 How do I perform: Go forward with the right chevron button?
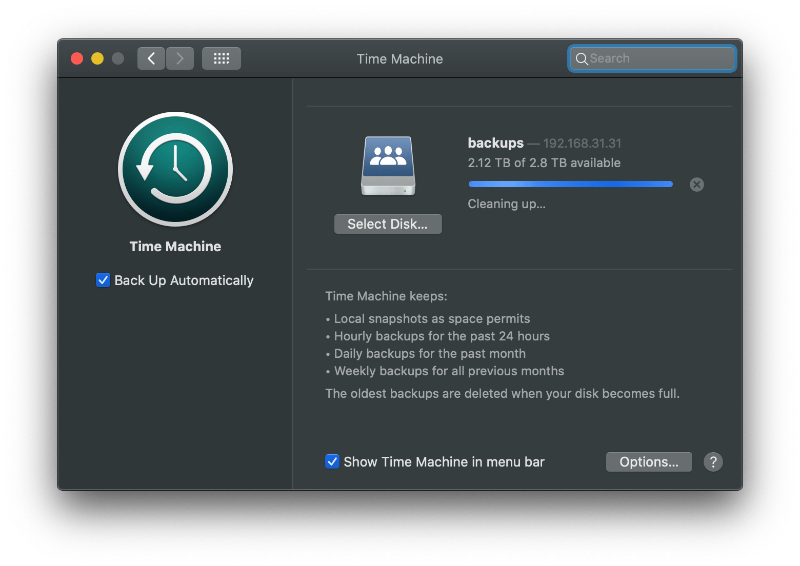click(180, 58)
